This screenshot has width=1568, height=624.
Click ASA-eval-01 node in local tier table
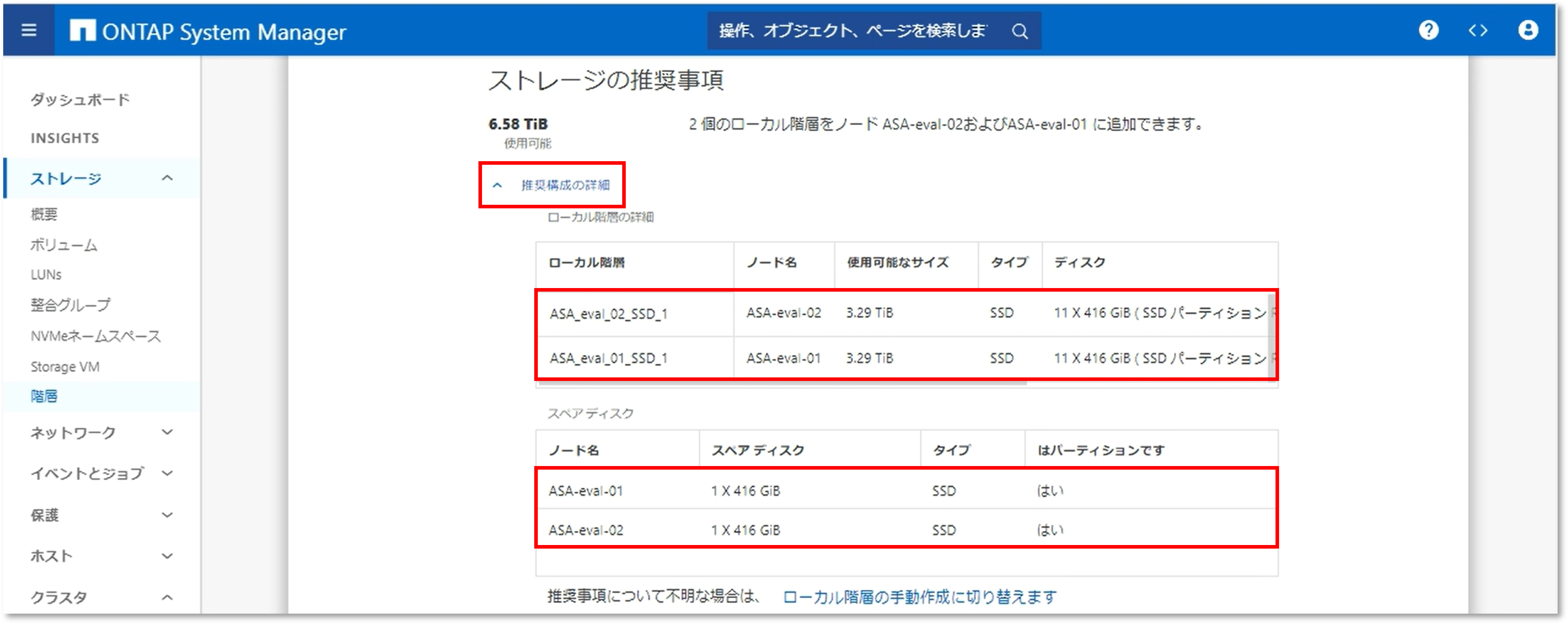[784, 358]
